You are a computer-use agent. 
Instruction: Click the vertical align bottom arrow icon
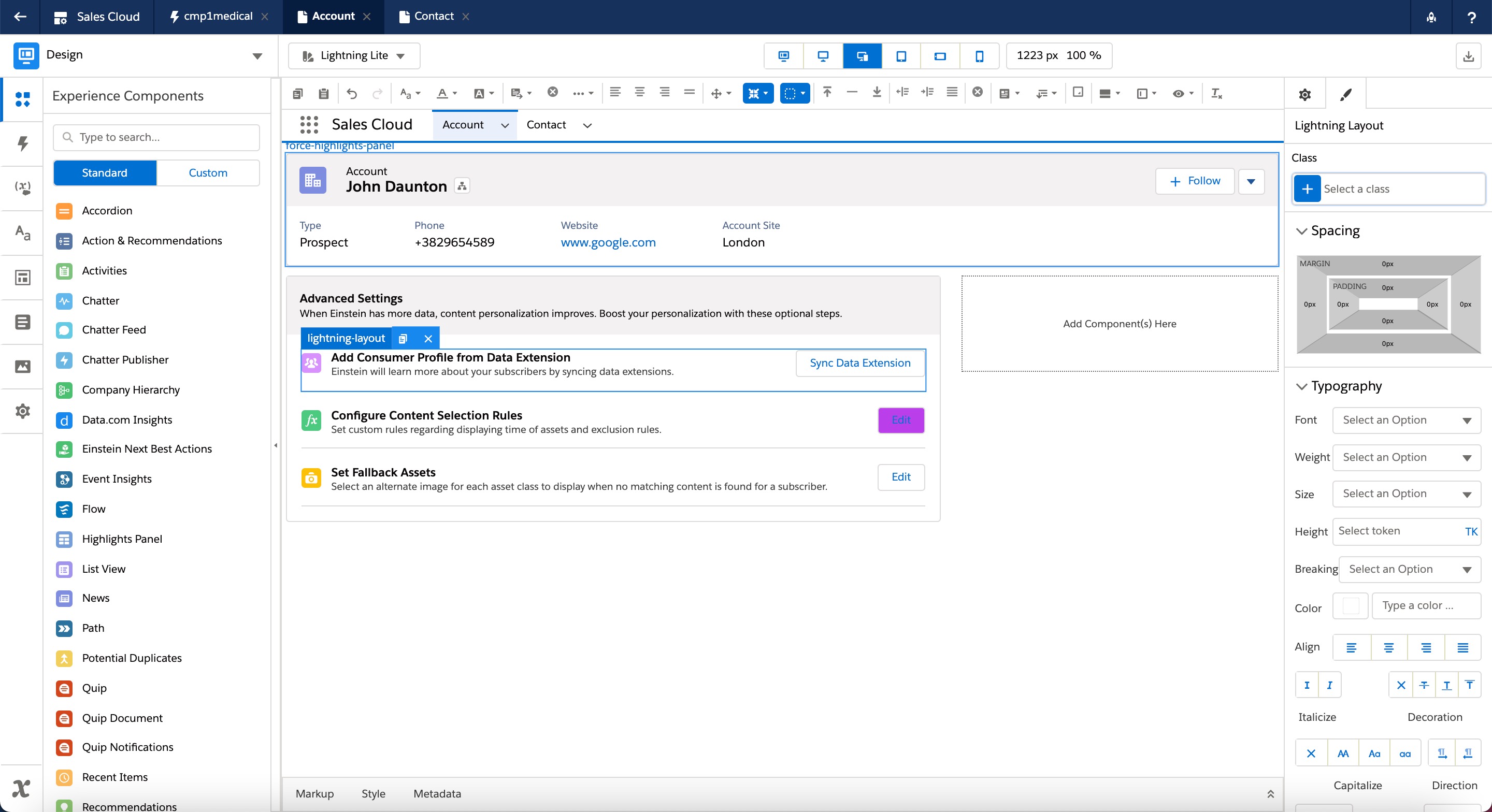click(x=877, y=92)
